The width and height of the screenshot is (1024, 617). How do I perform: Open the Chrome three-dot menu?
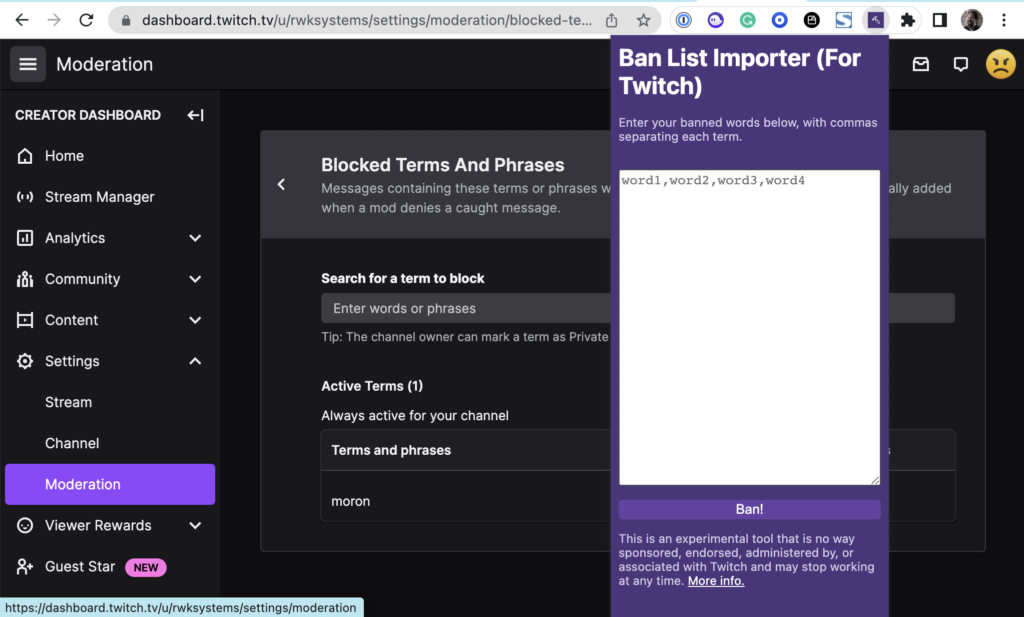pyautogui.click(x=1004, y=20)
